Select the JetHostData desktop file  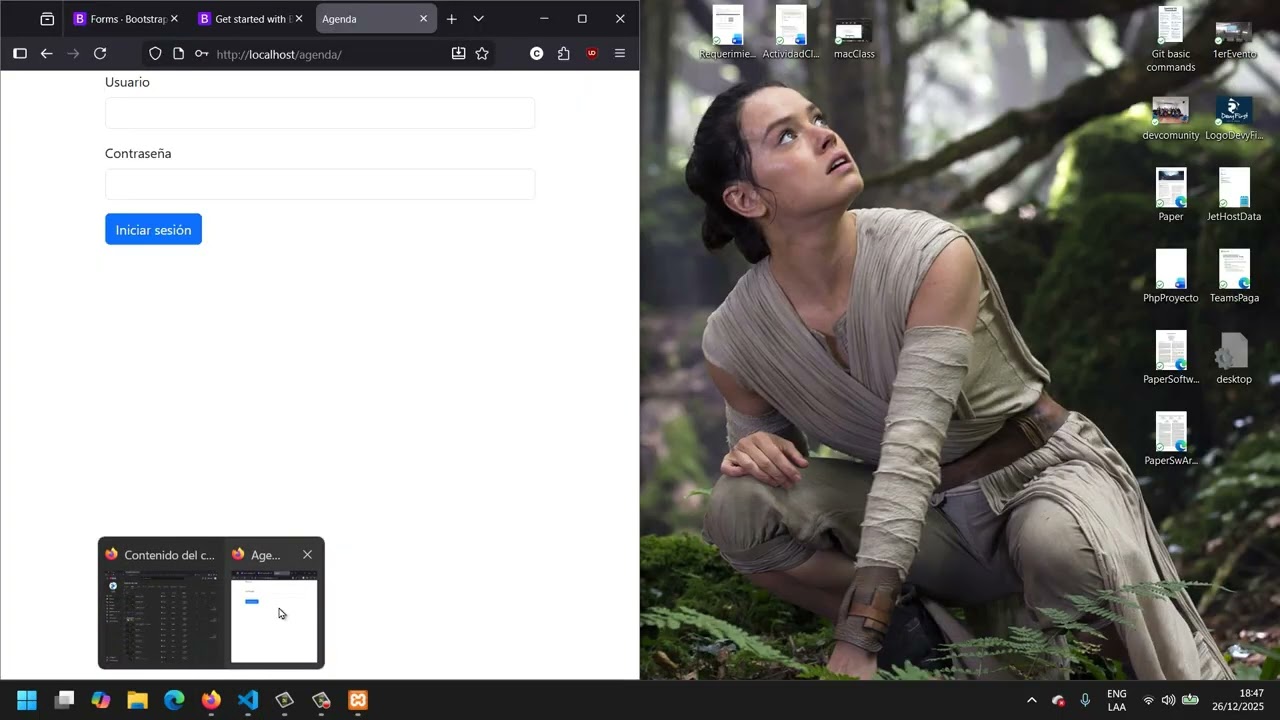click(1234, 195)
